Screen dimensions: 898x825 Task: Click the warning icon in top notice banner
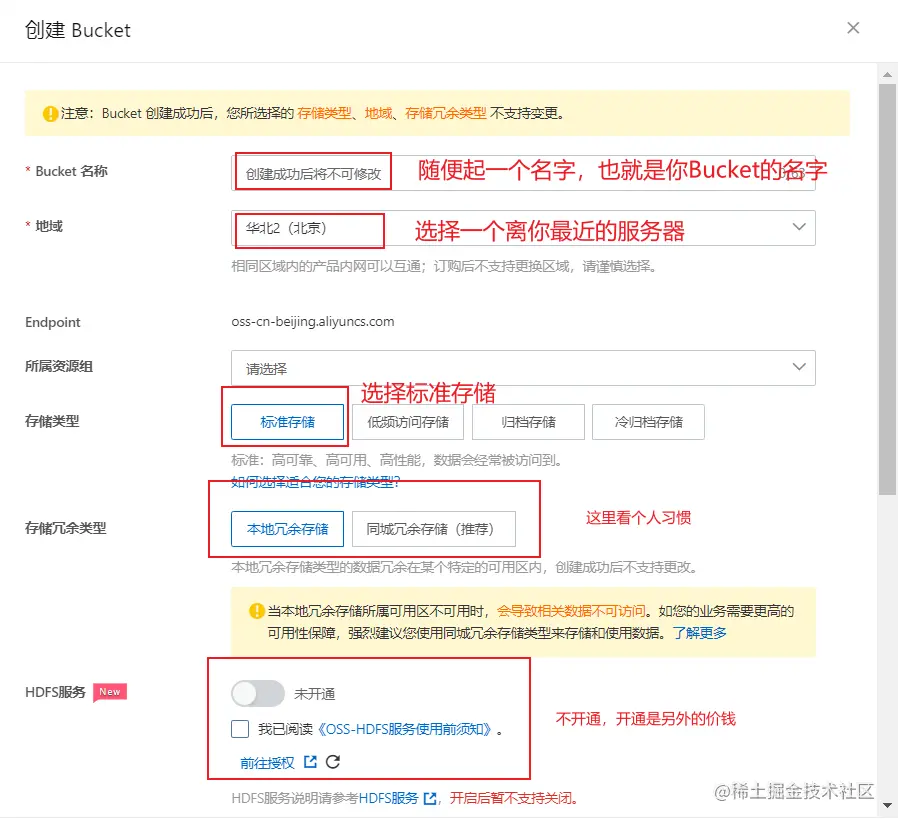point(50,113)
